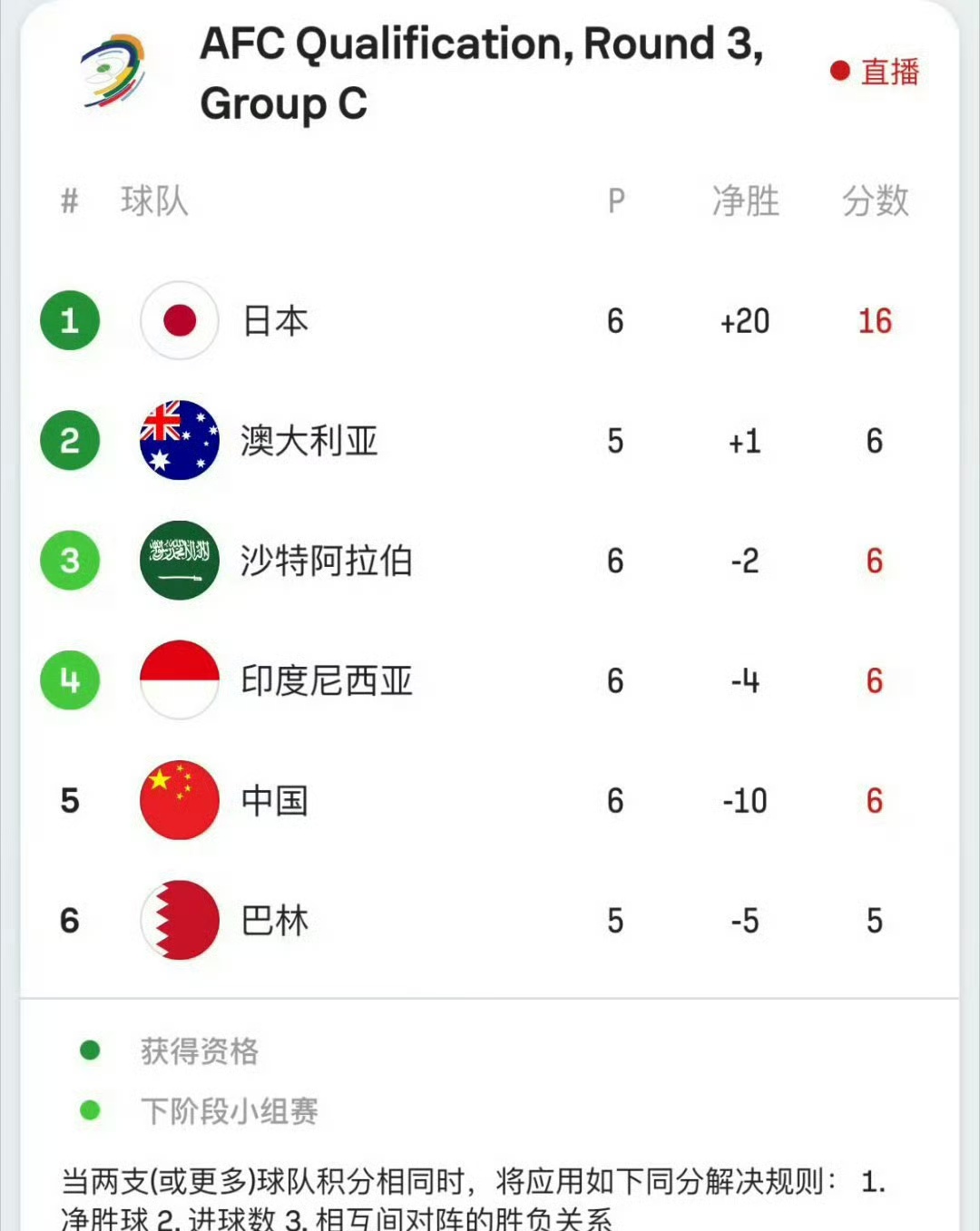Tap the China flag icon

[x=180, y=799]
